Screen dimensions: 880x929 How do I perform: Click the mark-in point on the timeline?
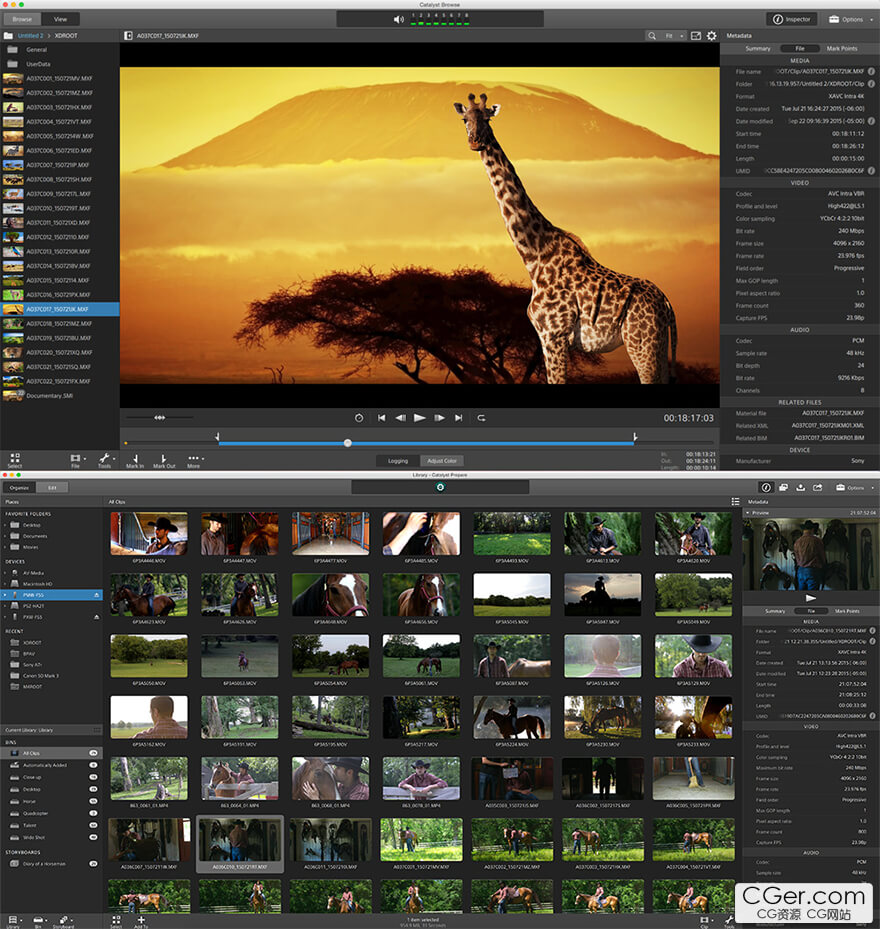[x=218, y=437]
